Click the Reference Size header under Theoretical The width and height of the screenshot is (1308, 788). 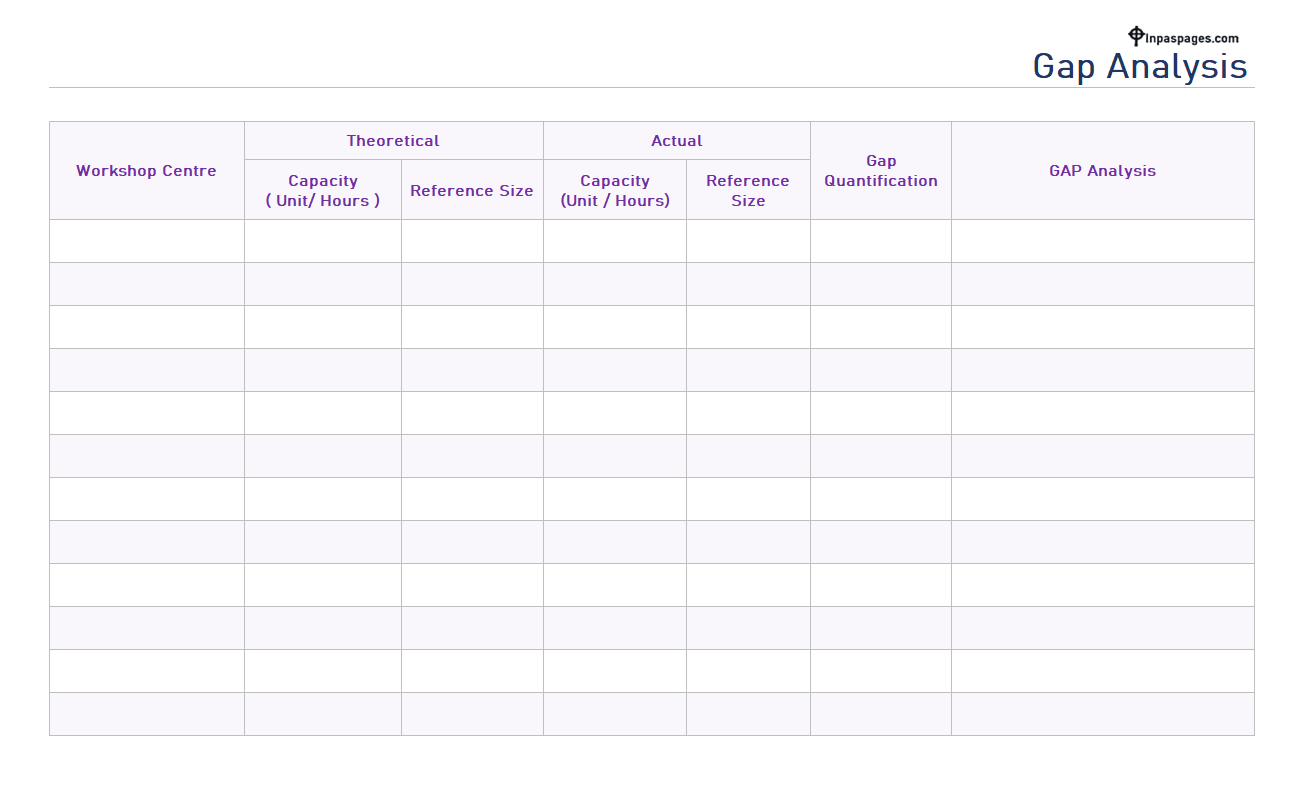472,190
